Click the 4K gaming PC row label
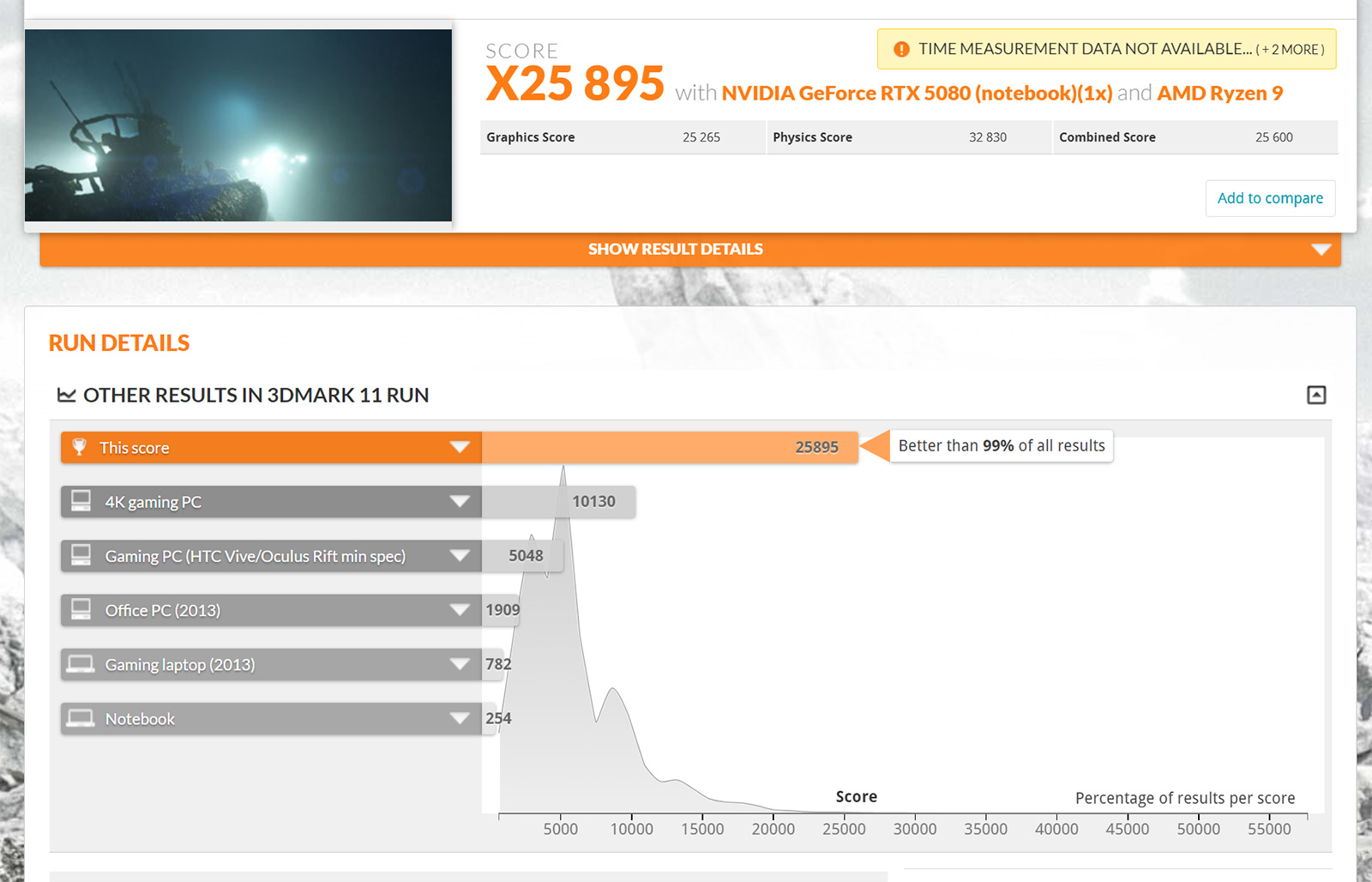Screen dimensions: 1372x882 pos(153,502)
